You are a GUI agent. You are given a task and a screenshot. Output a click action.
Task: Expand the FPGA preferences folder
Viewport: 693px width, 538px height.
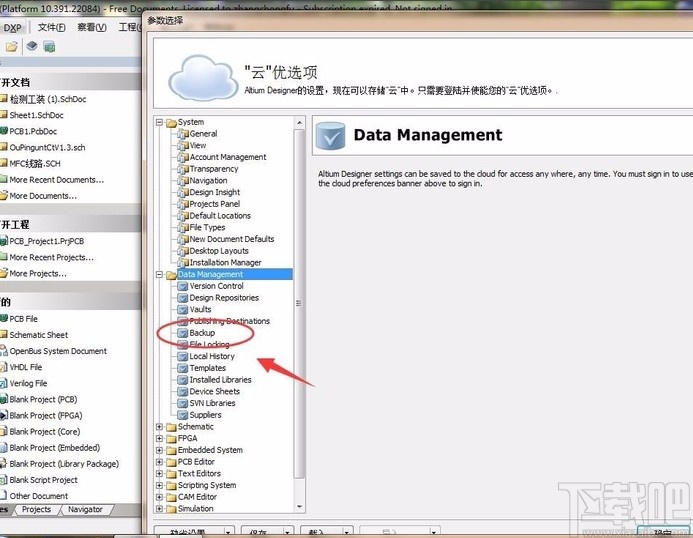point(160,439)
